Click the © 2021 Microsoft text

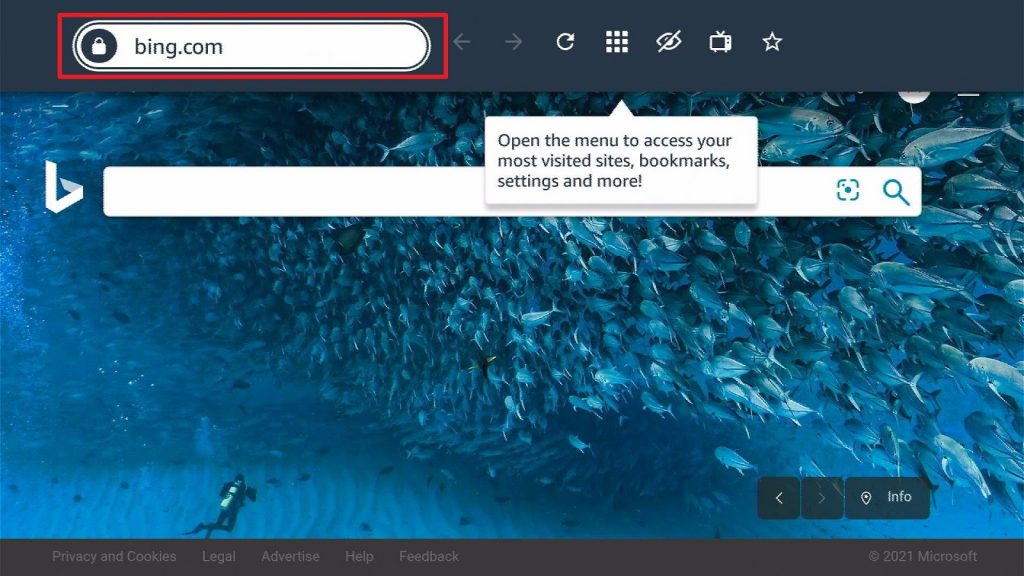point(923,556)
